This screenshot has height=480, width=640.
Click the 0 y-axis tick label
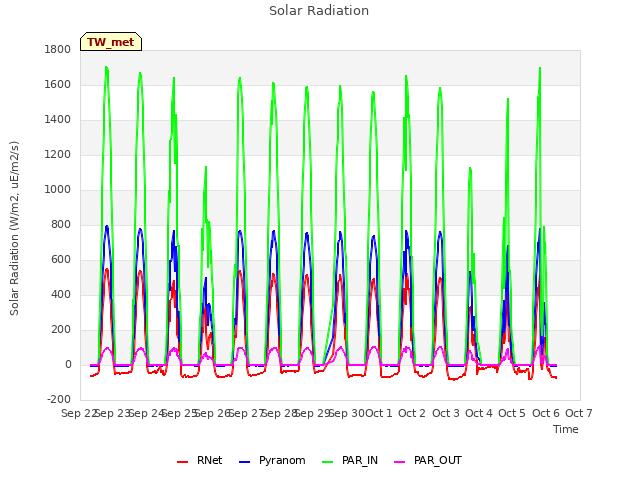(x=68, y=364)
